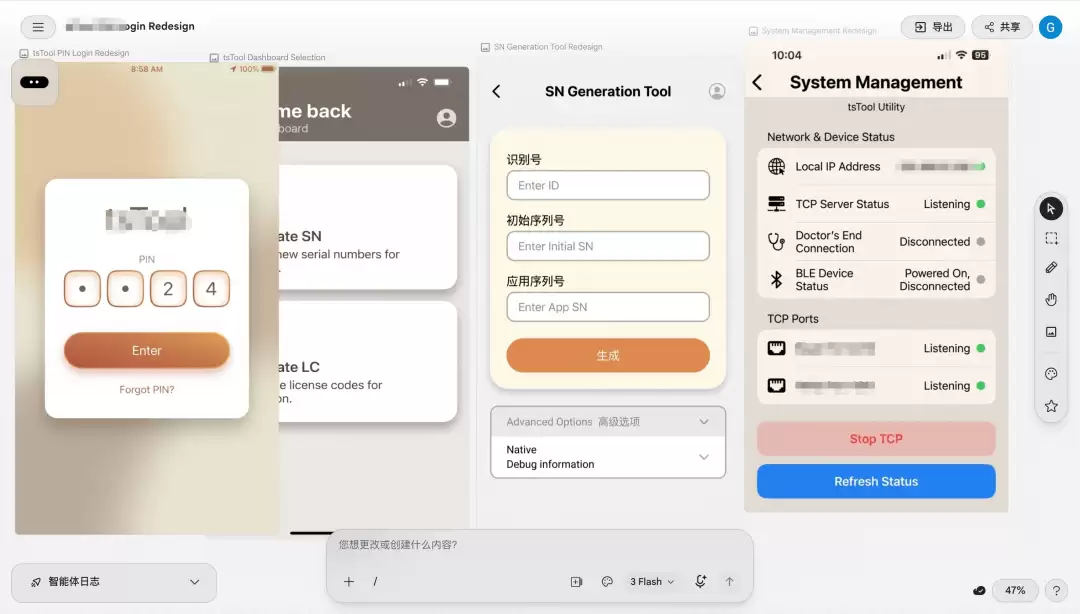Click the Enter App SN input field

(608, 307)
